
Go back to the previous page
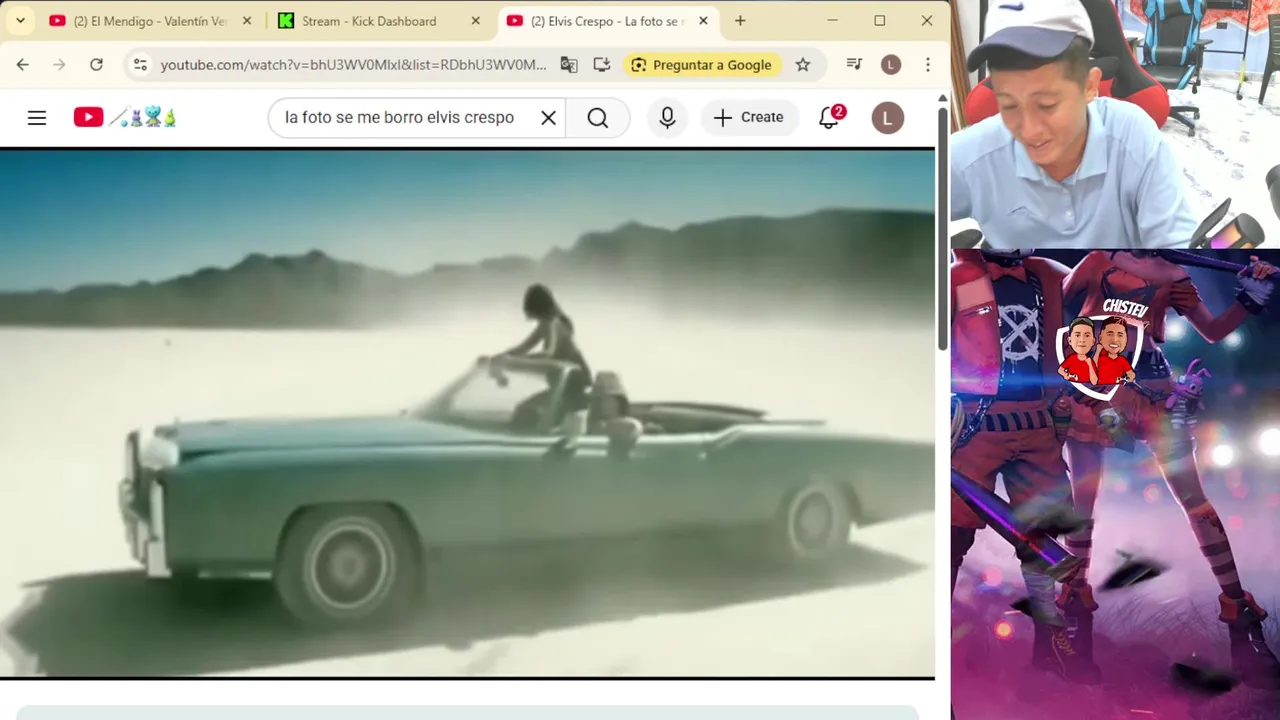(23, 65)
